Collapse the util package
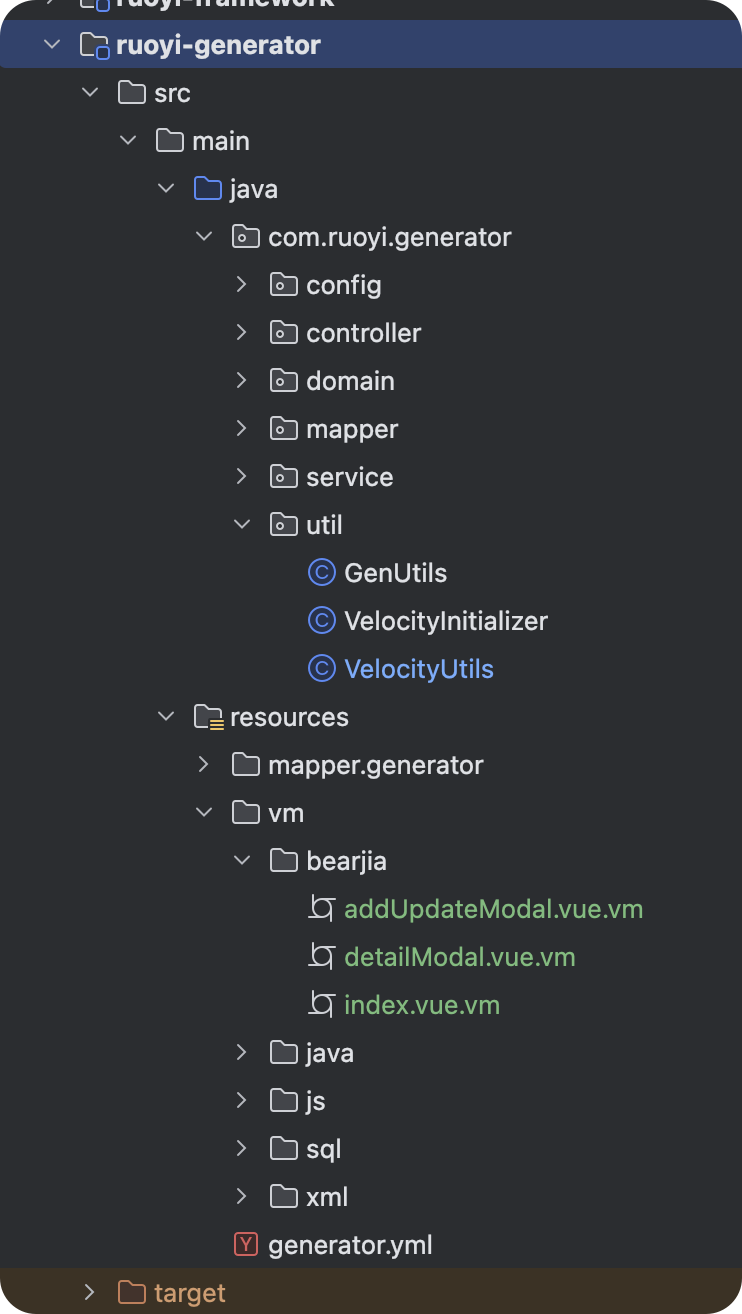The image size is (742, 1314). 241,525
